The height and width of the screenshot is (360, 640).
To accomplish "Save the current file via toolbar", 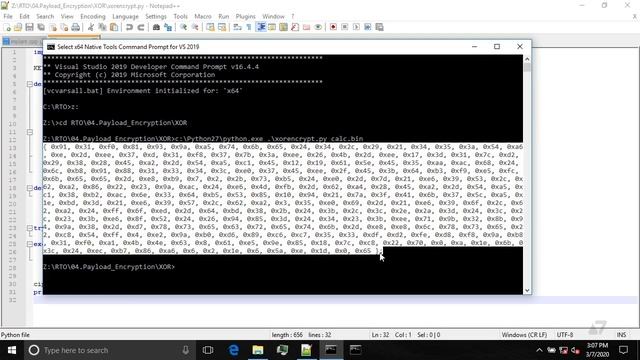I will (x=29, y=27).
